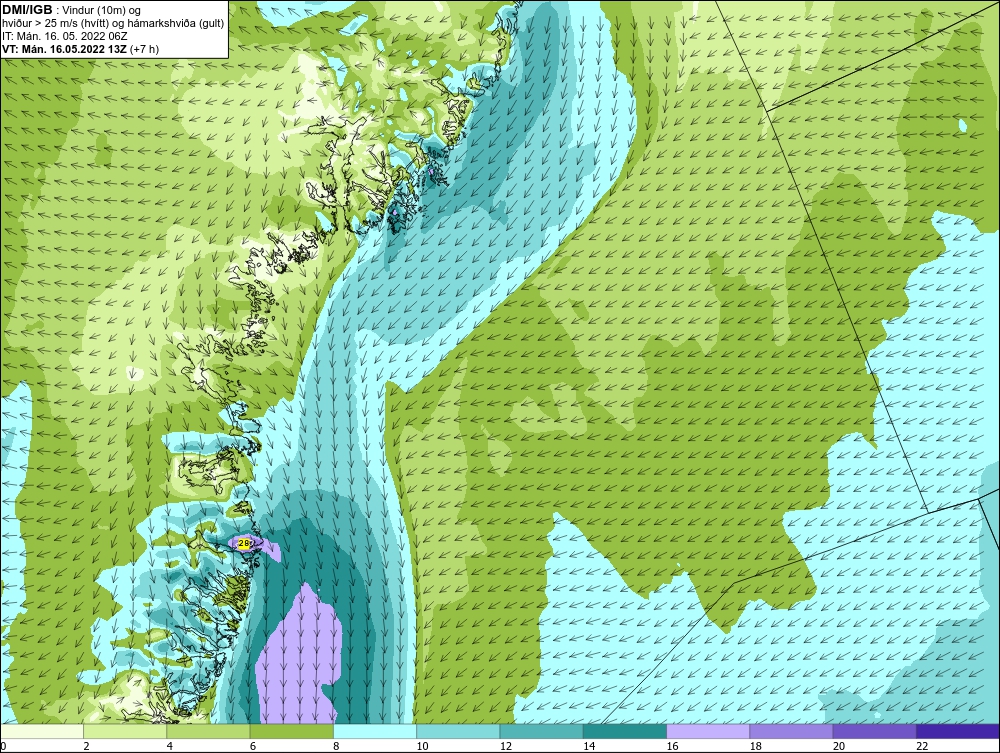Click the legend label 8
The height and width of the screenshot is (753, 1000).
coord(336,747)
